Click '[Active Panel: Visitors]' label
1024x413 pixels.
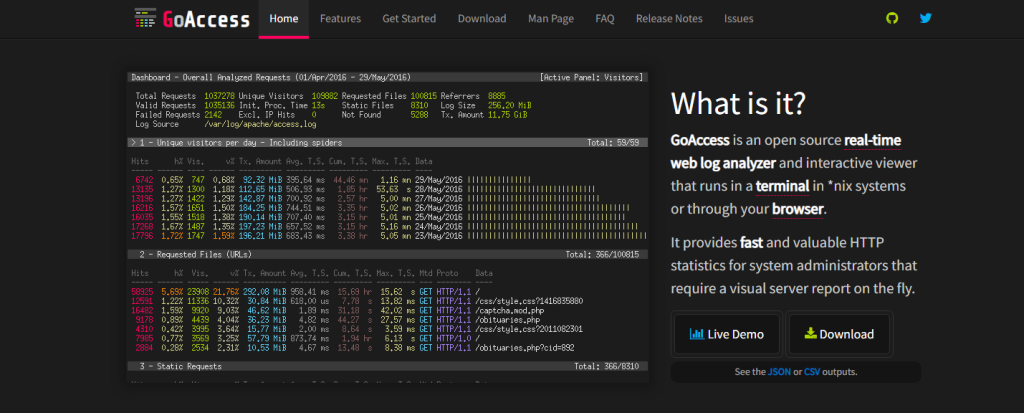click(x=592, y=77)
